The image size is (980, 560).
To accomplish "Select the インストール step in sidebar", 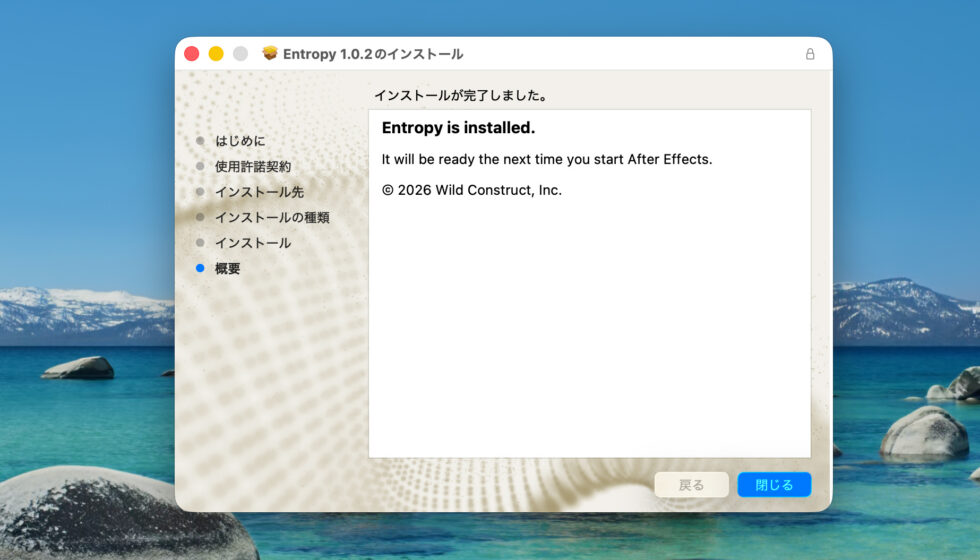I will pyautogui.click(x=253, y=243).
